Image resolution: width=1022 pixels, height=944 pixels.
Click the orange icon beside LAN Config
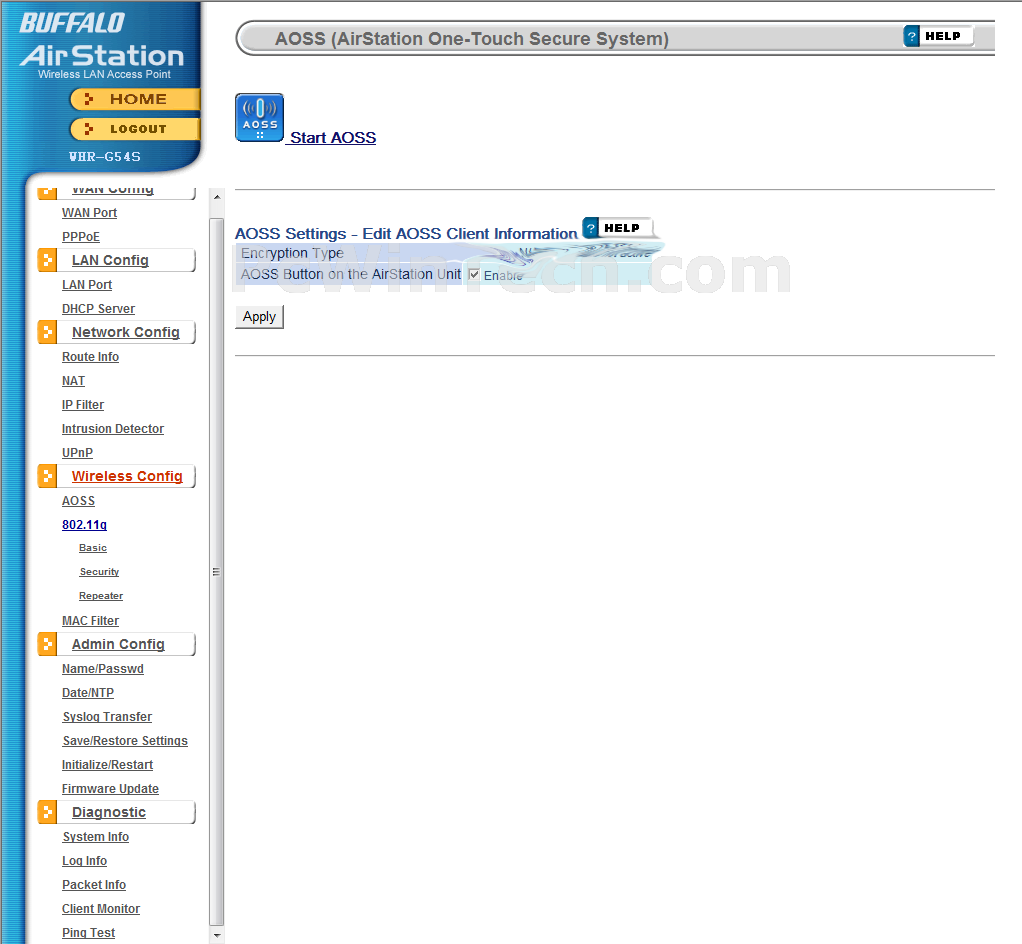click(x=47, y=260)
